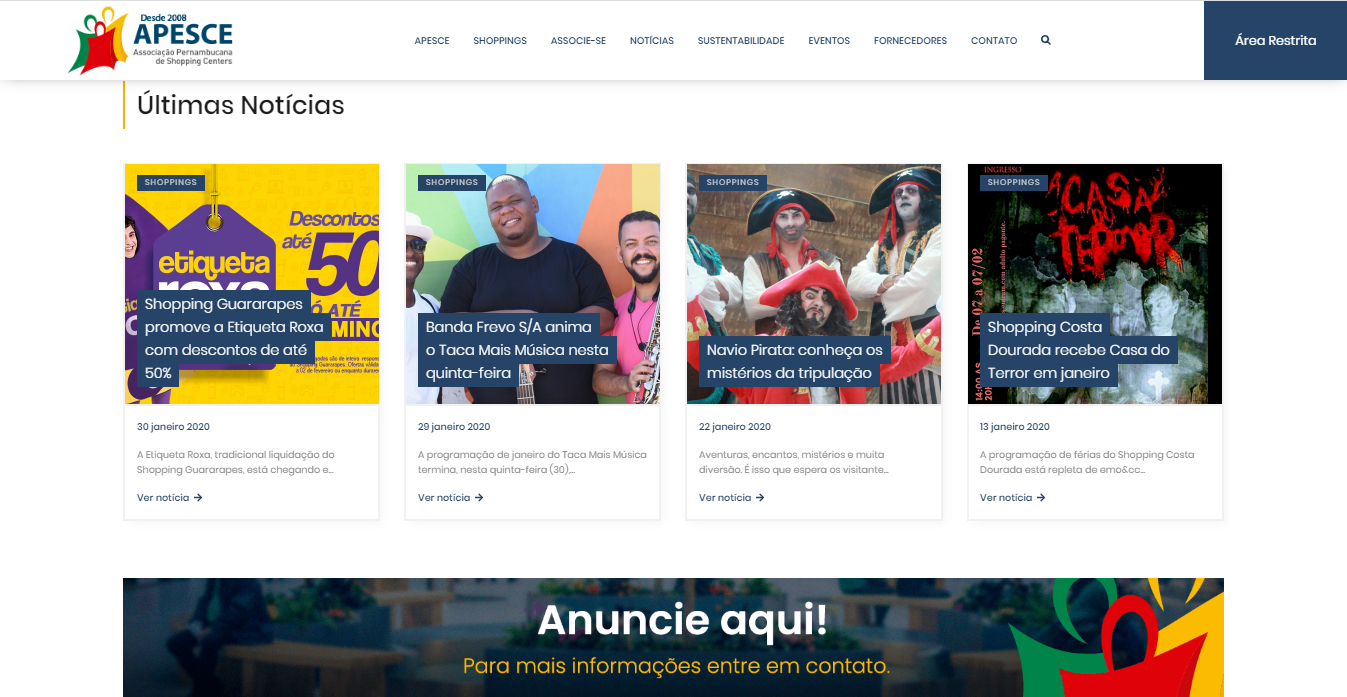
Task: Go to FORNECEDORES page
Action: click(x=910, y=41)
